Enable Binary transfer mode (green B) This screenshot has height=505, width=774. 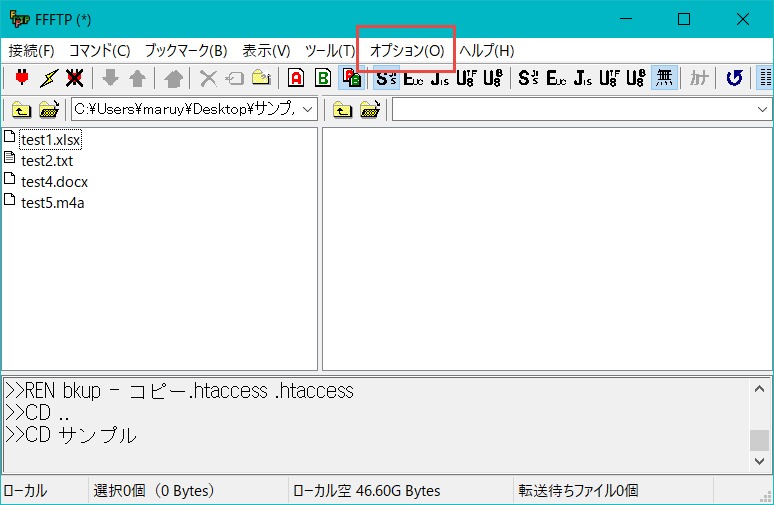323,78
